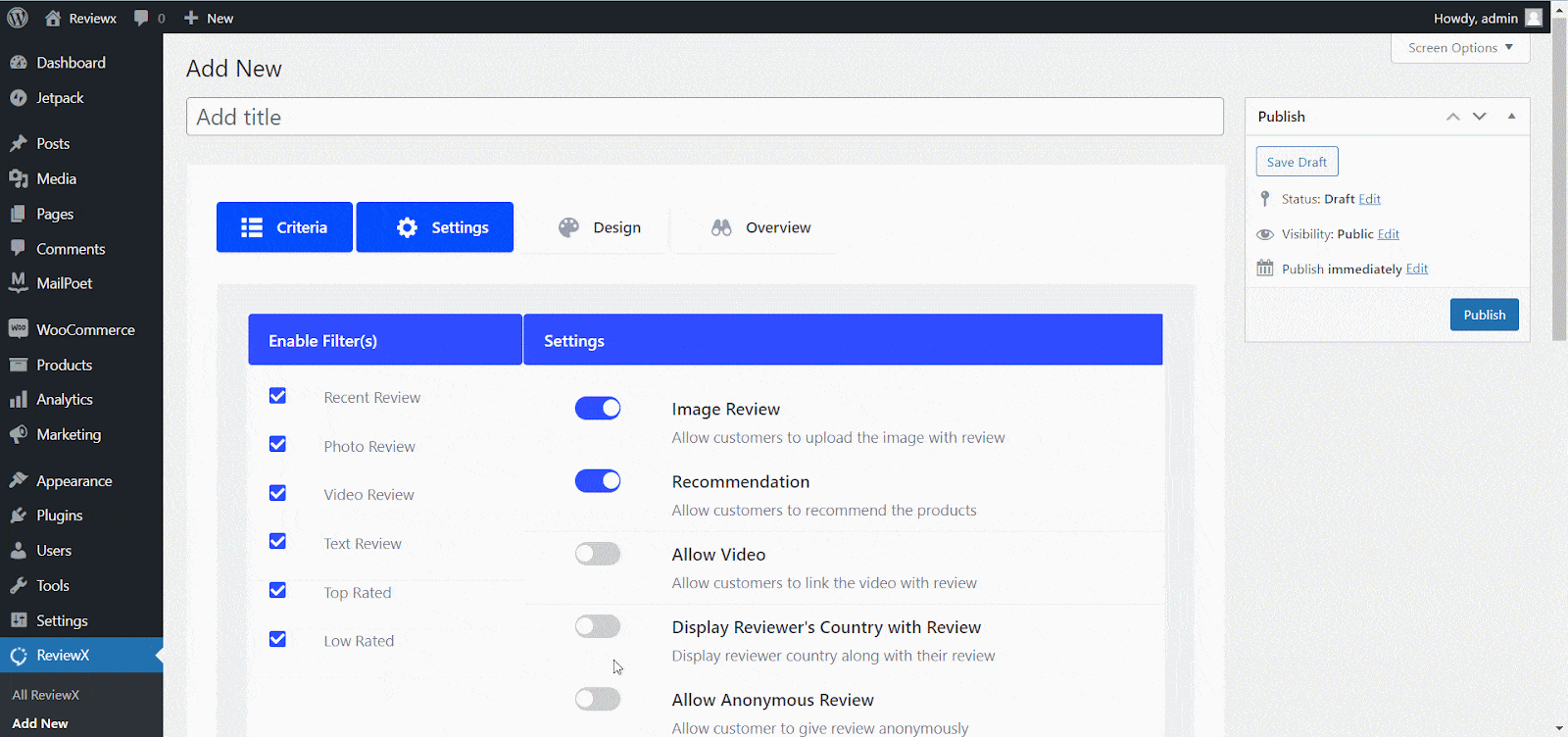Click the Settings sliders icon in sidebar

(x=18, y=620)
